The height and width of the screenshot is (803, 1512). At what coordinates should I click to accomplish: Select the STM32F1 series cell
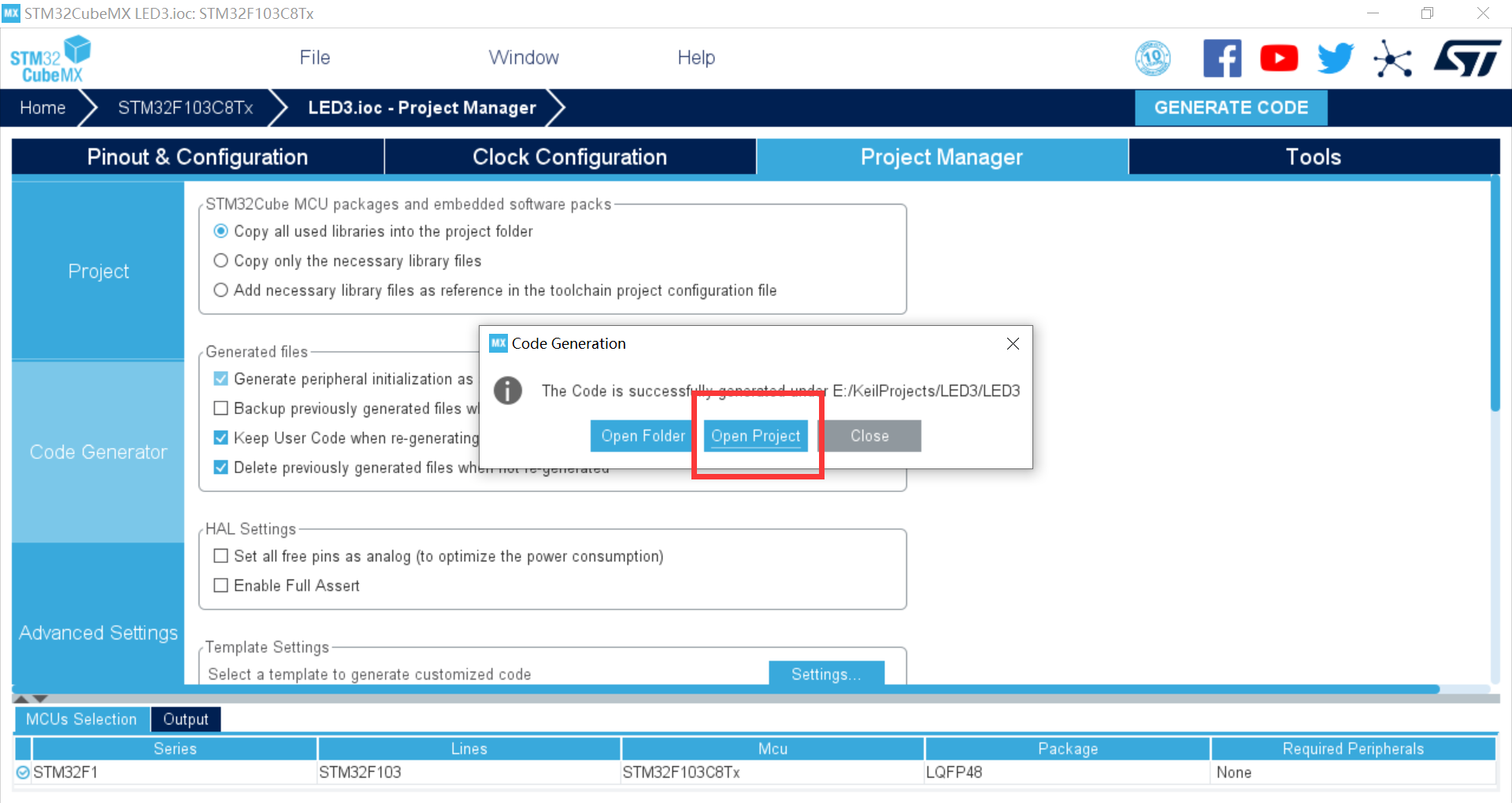pos(175,772)
